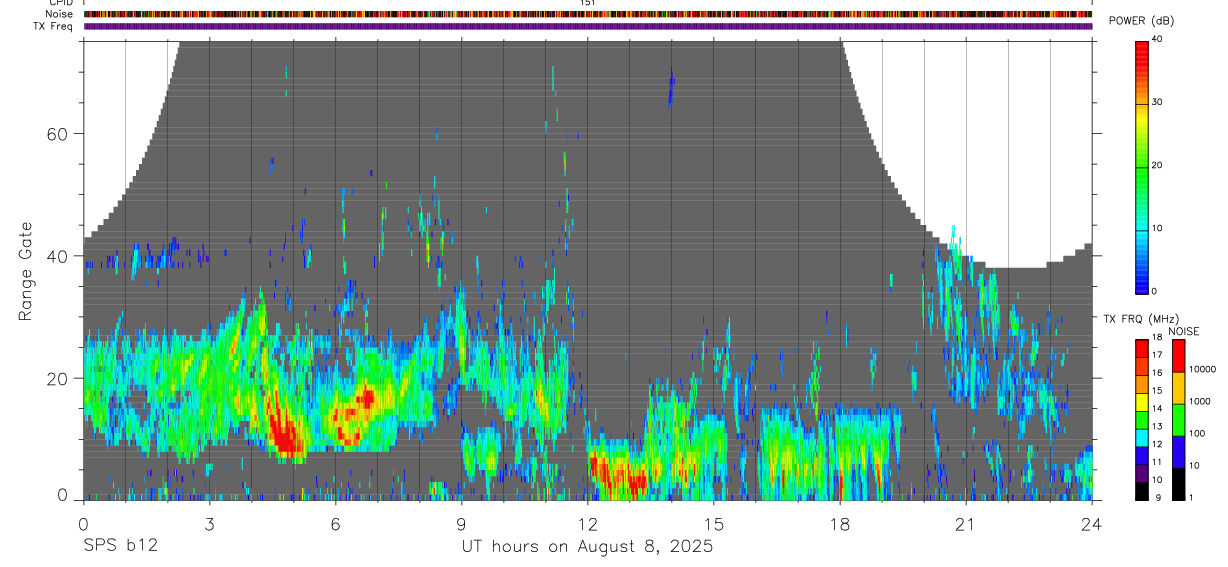Click the 18 label on the TX FRQ legend
Viewport: 1228px width, 567px height.
(1158, 337)
